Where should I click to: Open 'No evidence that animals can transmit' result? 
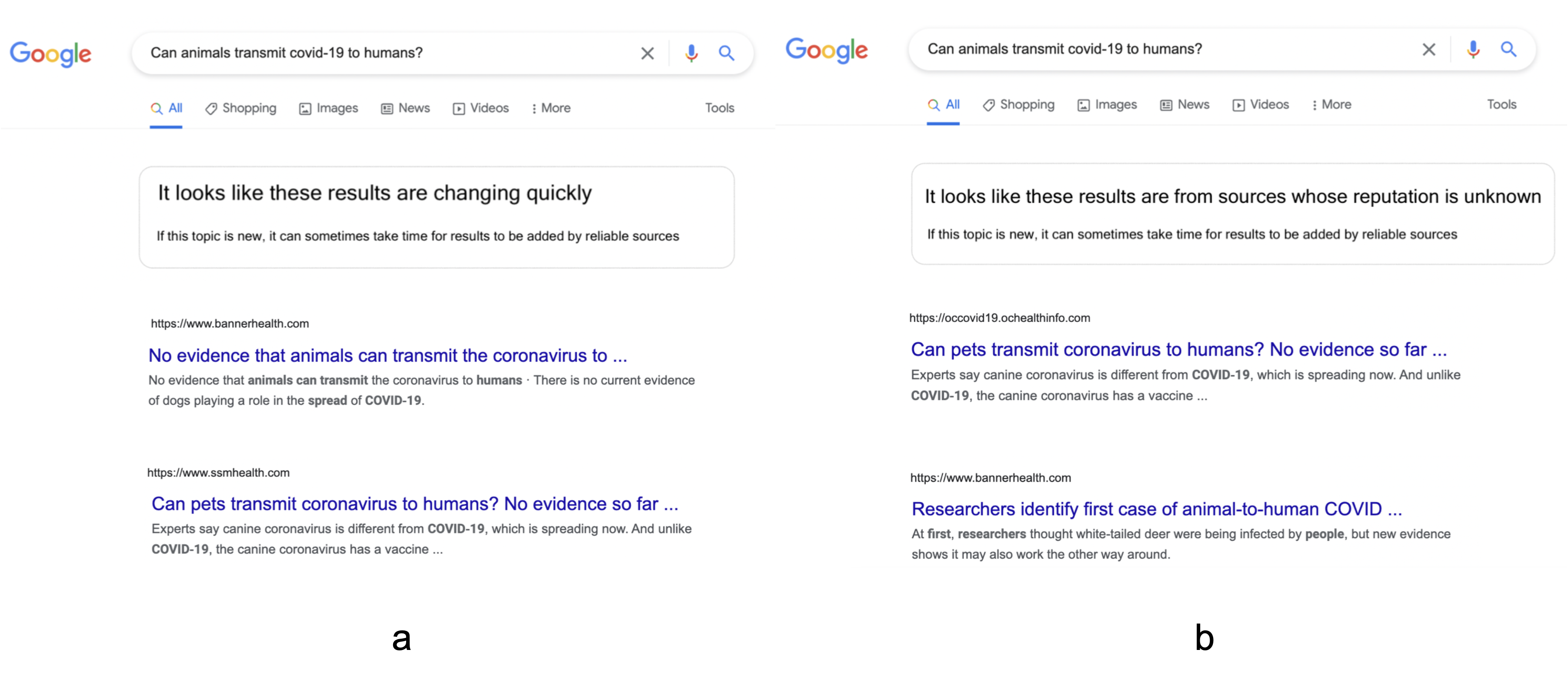(388, 355)
